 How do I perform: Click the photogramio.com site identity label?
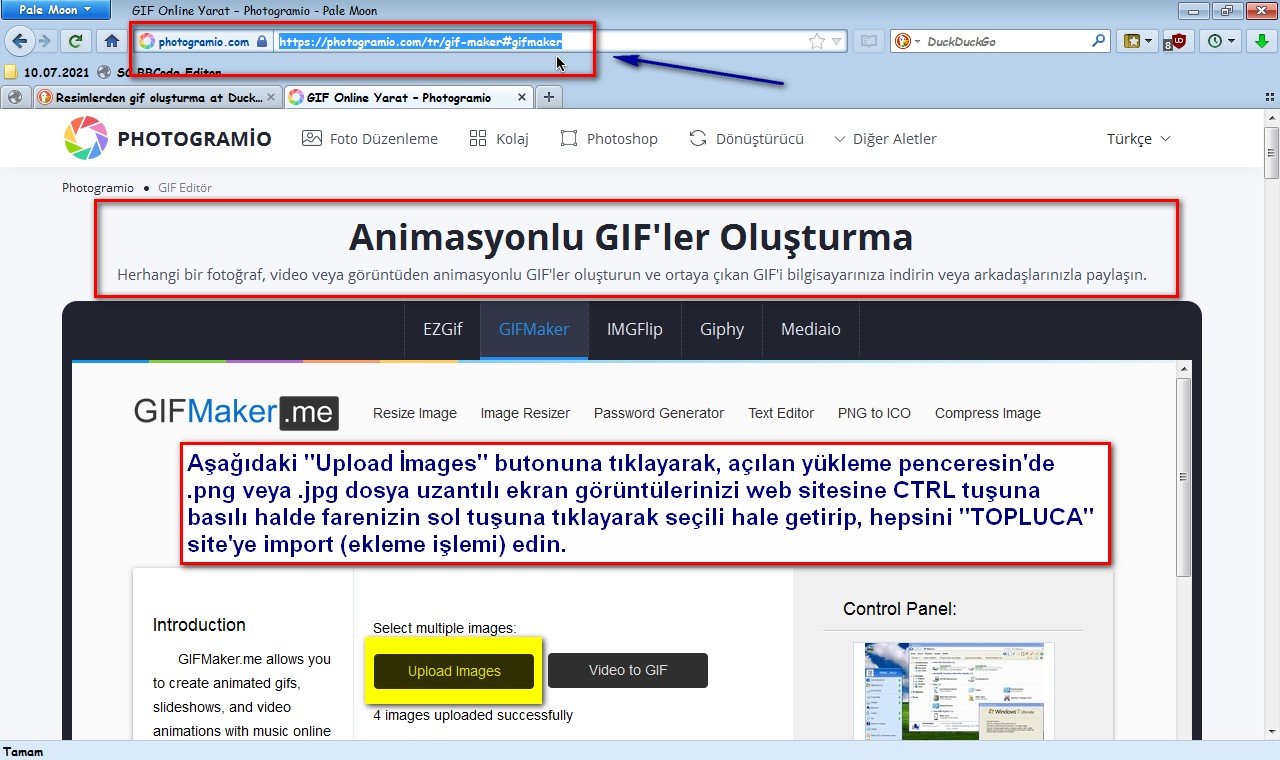pos(203,42)
